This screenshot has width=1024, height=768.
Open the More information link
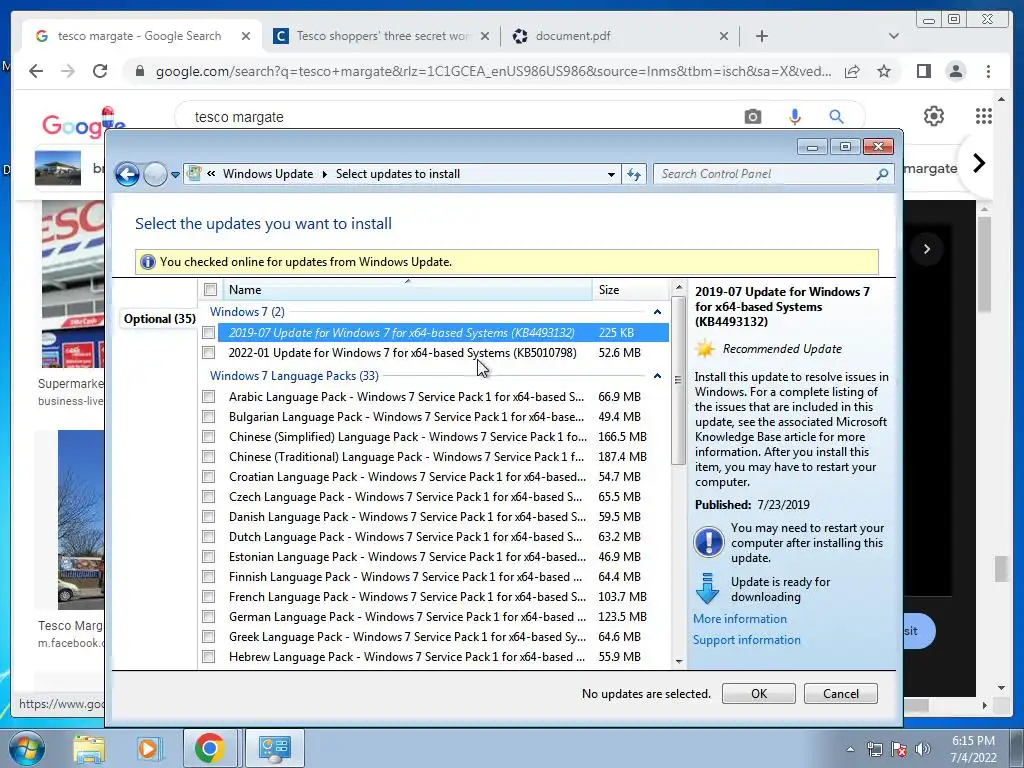click(739, 618)
